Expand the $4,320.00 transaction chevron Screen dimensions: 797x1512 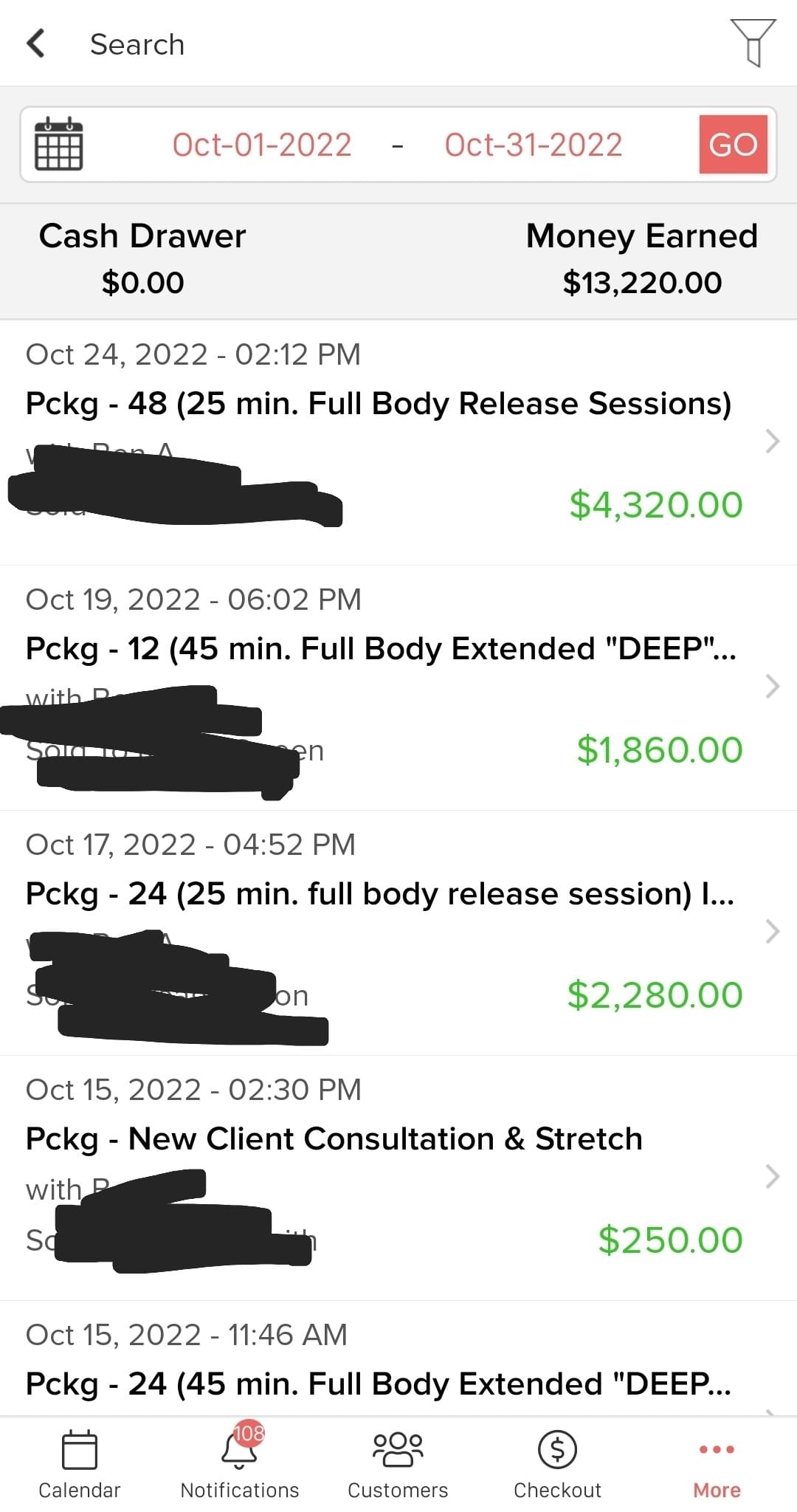[772, 441]
